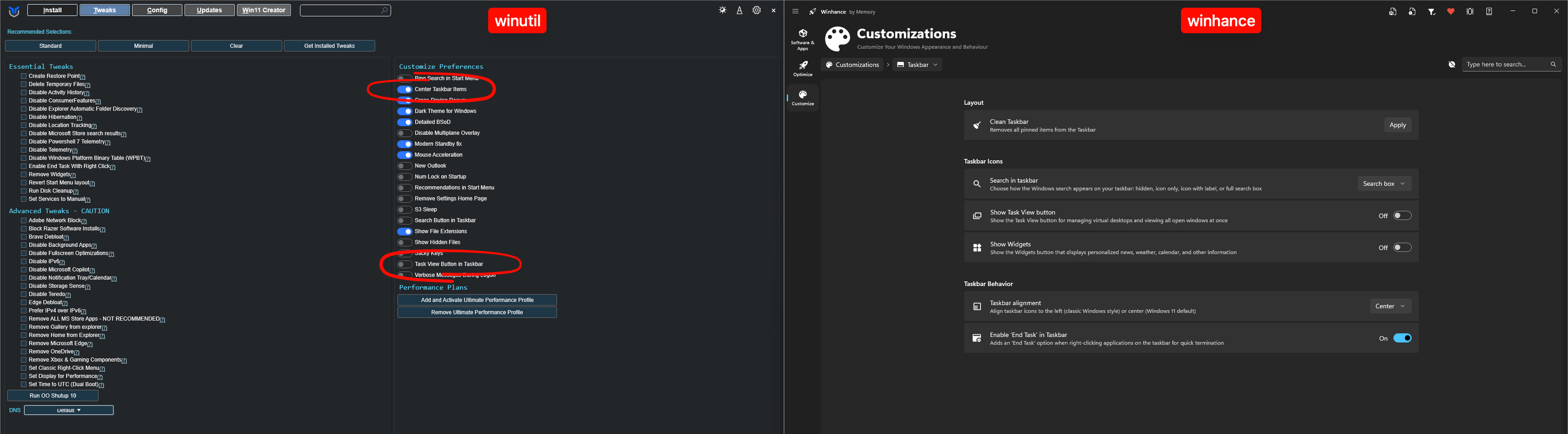
Task: Switch to the Win11 Creator tab
Action: click(263, 10)
